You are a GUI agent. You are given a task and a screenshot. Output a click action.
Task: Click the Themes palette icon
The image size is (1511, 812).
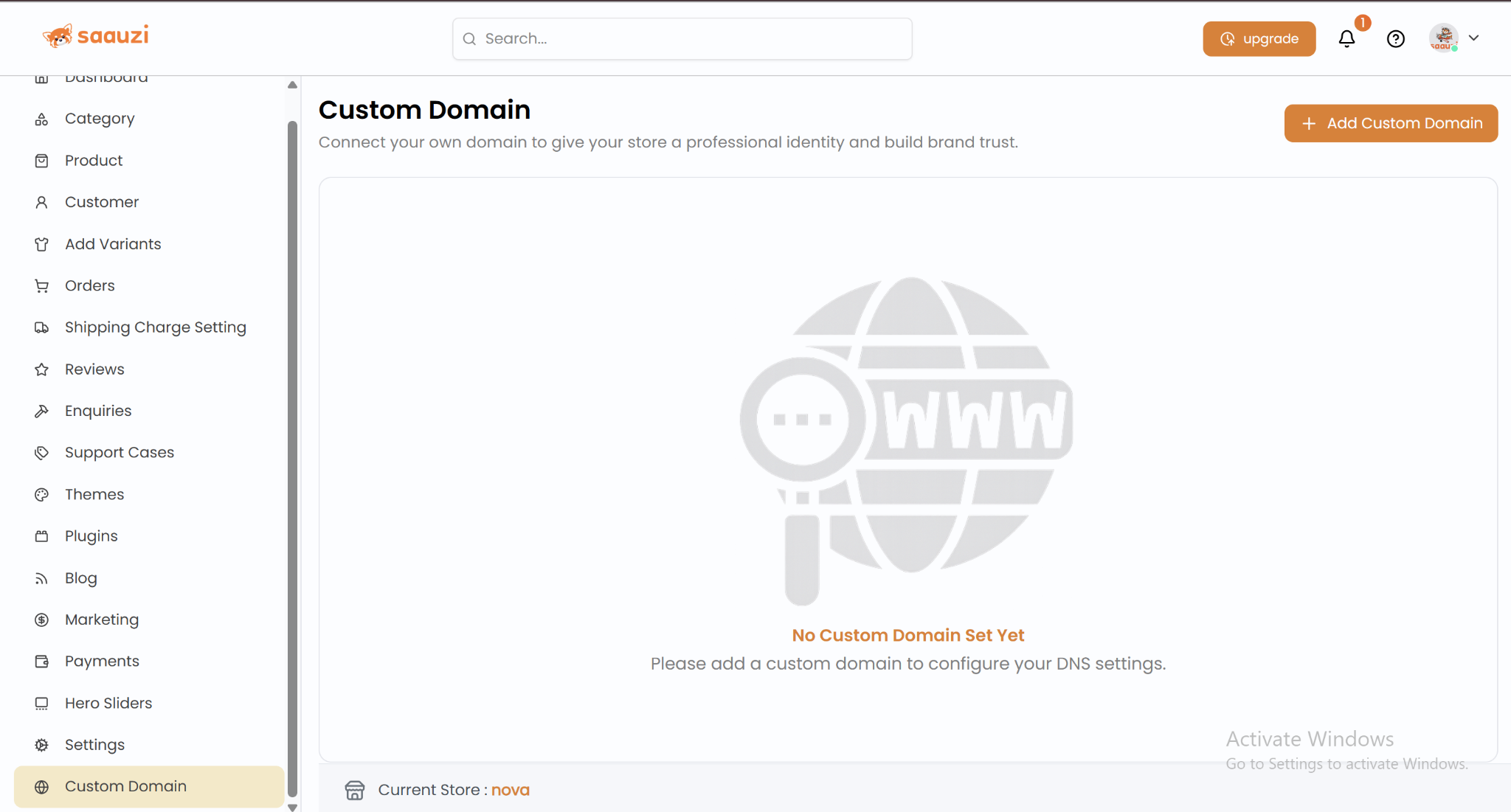coord(42,495)
